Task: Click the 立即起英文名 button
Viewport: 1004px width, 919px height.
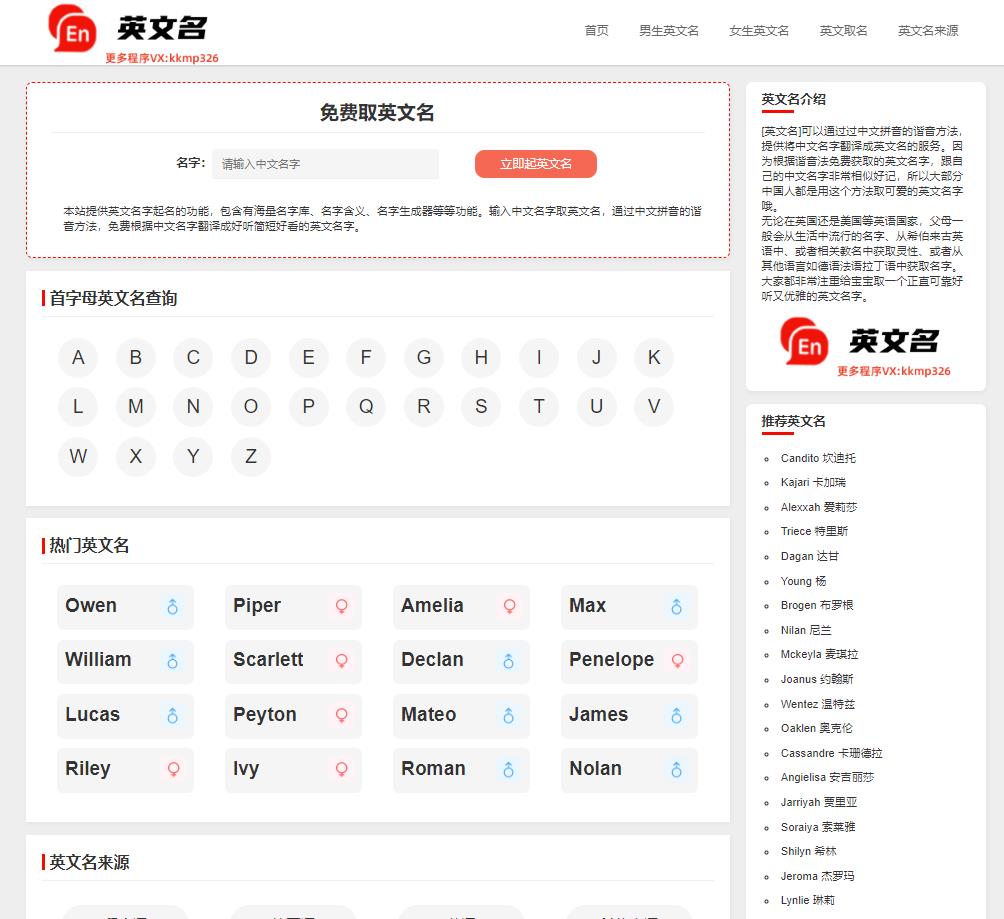Action: point(535,164)
